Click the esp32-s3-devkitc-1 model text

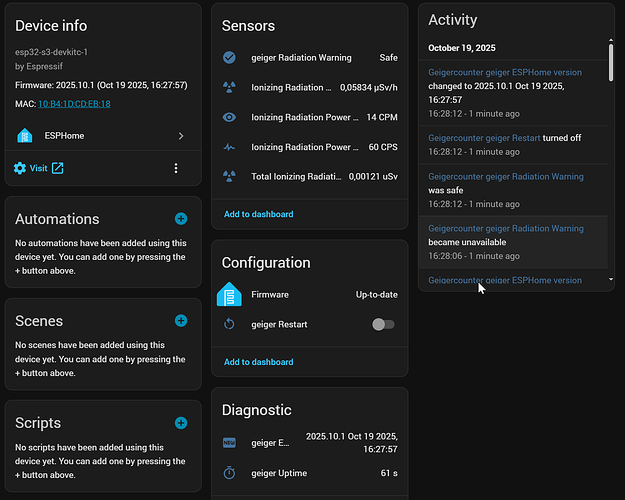tap(51, 52)
